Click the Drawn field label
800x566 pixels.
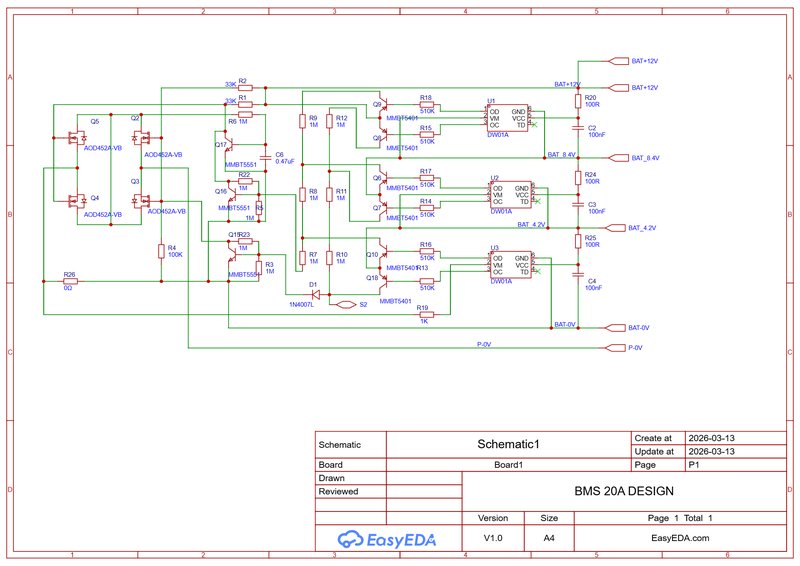pyautogui.click(x=332, y=478)
